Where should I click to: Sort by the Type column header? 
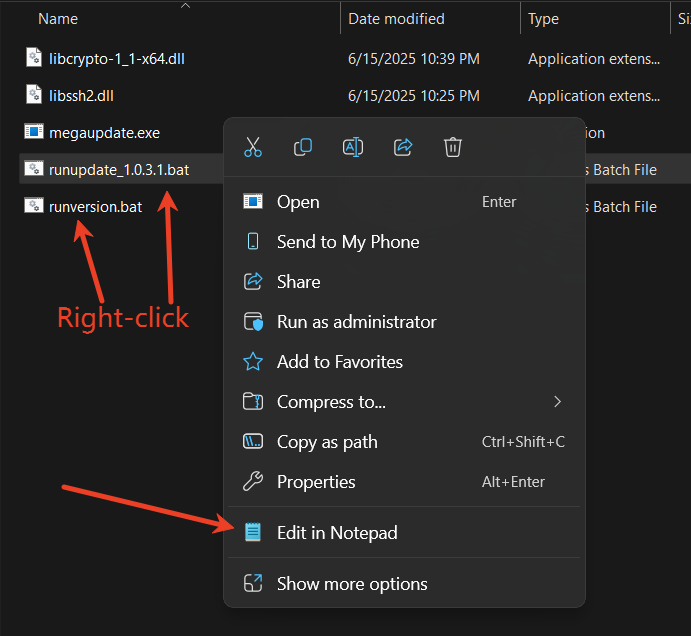click(543, 19)
